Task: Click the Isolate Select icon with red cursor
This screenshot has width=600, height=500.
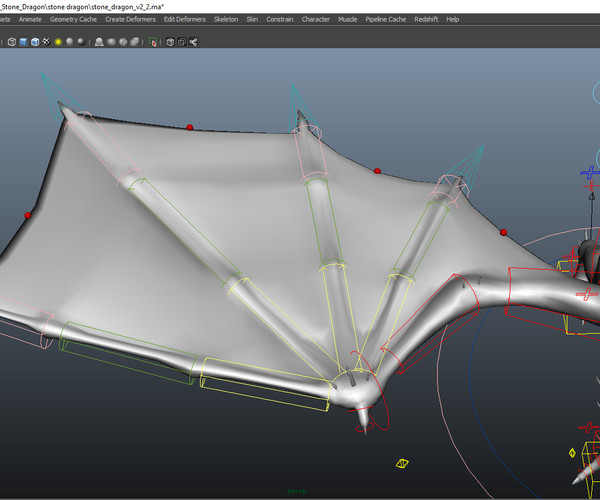Action: (x=153, y=42)
